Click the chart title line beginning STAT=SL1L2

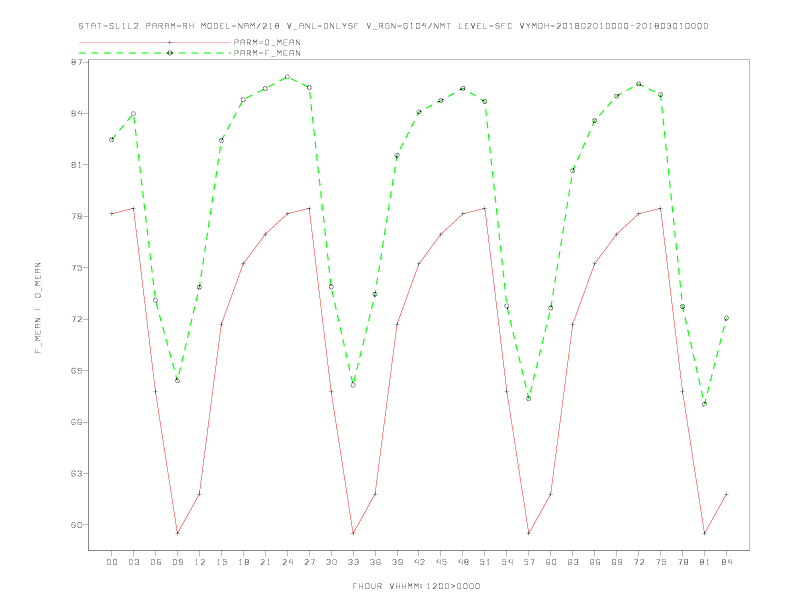tap(393, 26)
